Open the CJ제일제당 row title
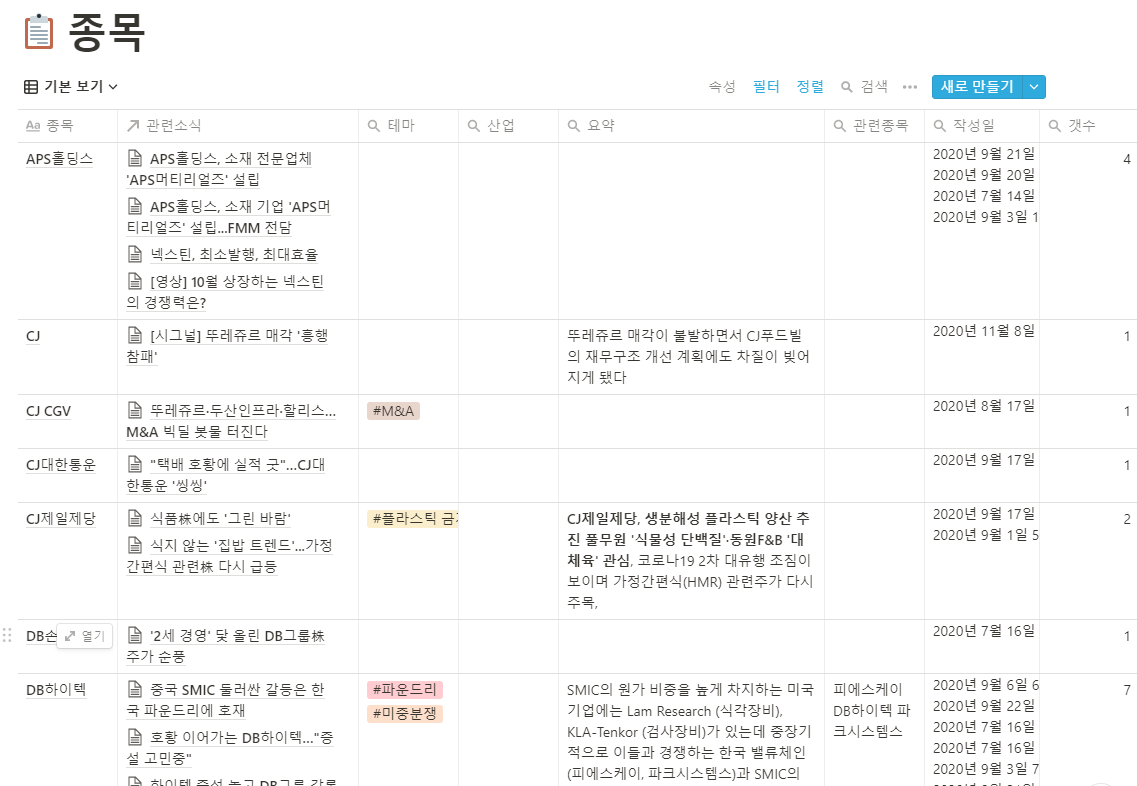The width and height of the screenshot is (1137, 786). (61, 519)
